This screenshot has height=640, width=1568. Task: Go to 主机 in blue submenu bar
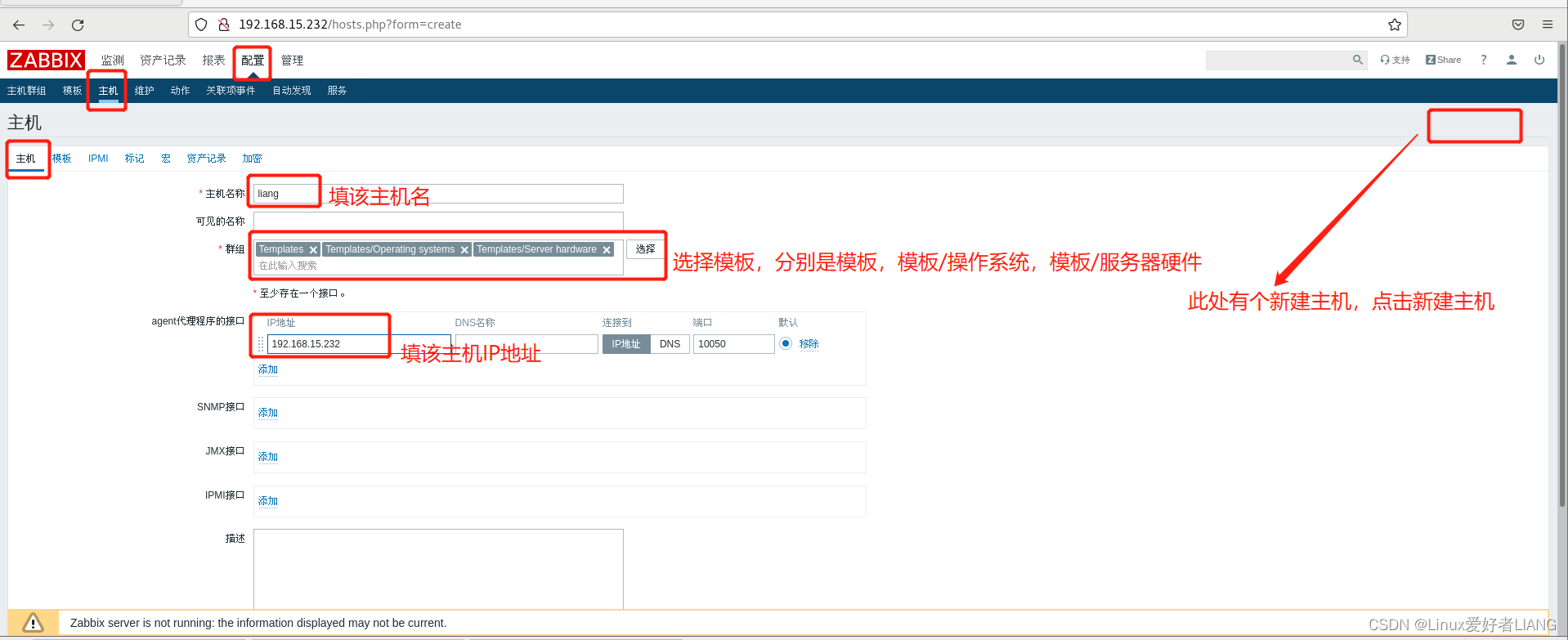coord(108,91)
